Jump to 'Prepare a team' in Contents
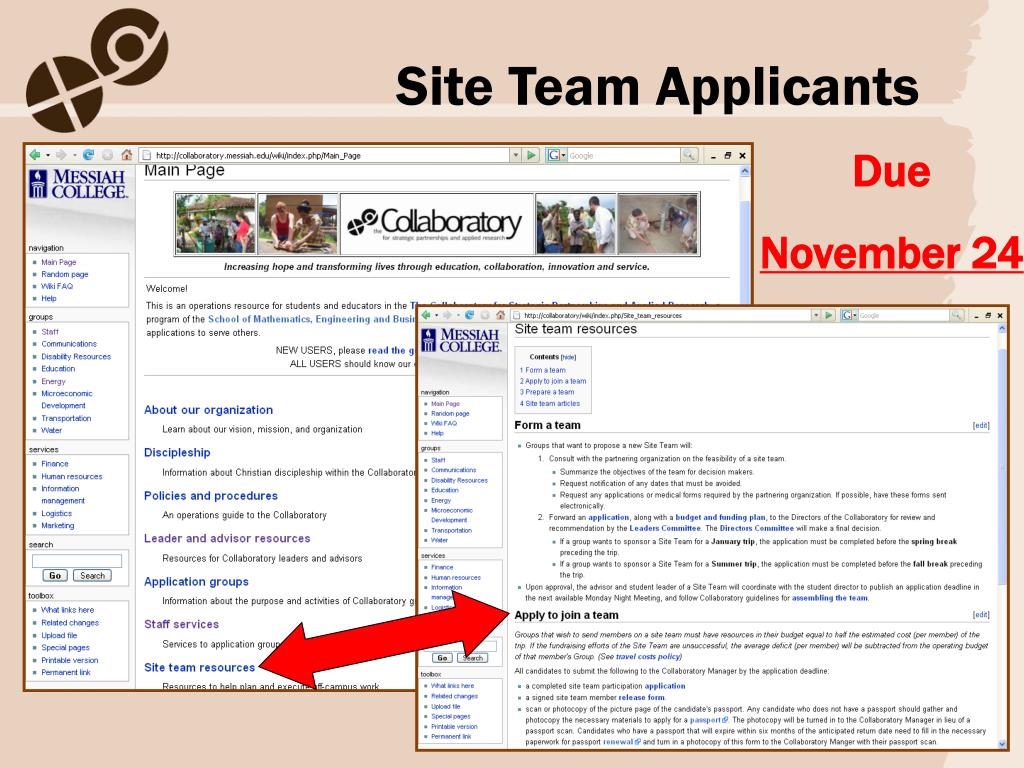This screenshot has width=1024, height=768. pyautogui.click(x=547, y=392)
